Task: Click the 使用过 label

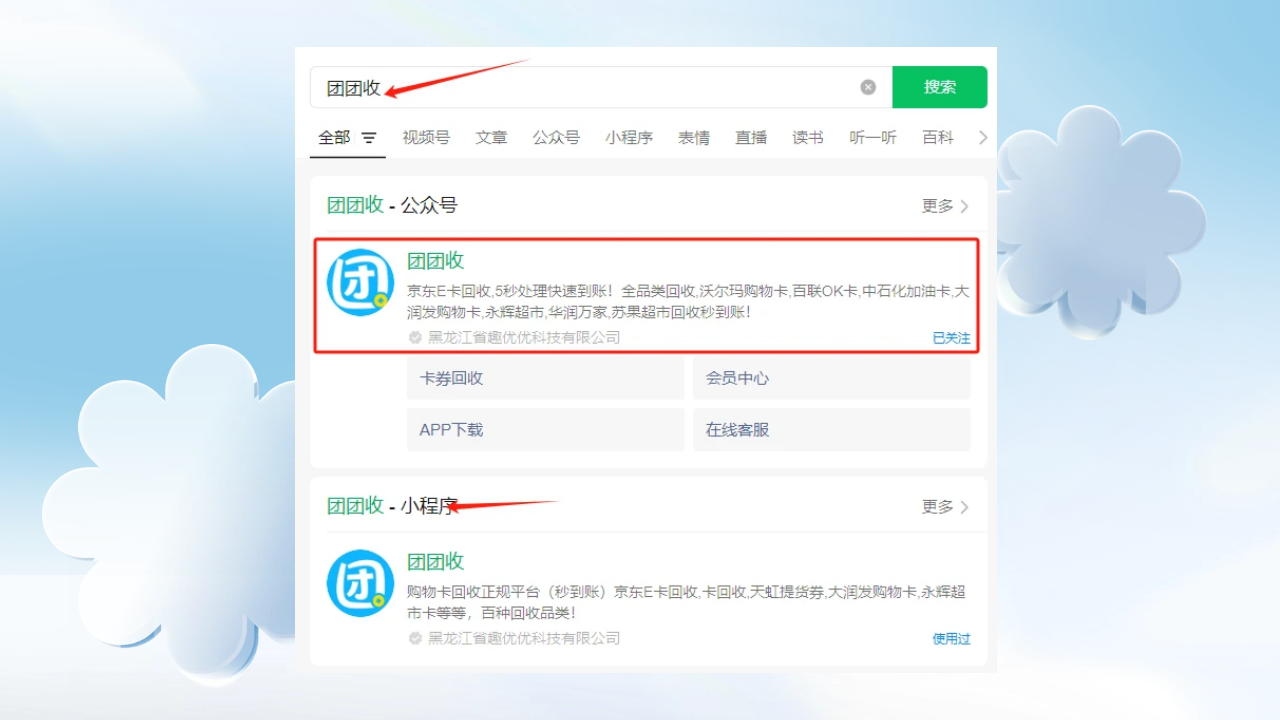Action: pos(951,639)
